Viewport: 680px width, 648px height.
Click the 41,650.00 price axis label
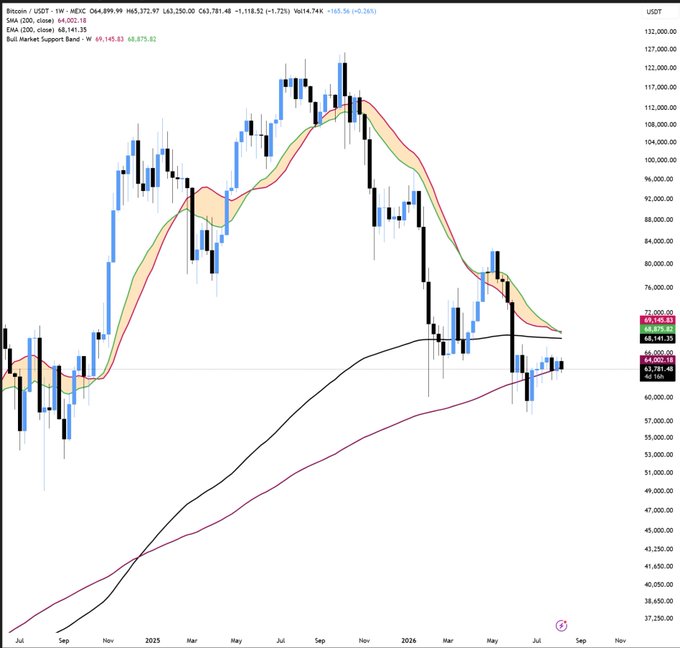click(x=660, y=566)
